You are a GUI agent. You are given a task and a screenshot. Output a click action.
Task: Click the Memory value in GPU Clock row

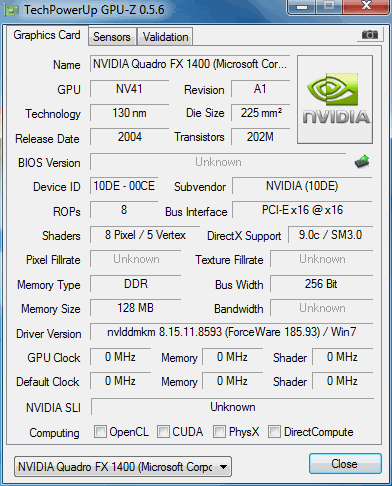(232, 357)
